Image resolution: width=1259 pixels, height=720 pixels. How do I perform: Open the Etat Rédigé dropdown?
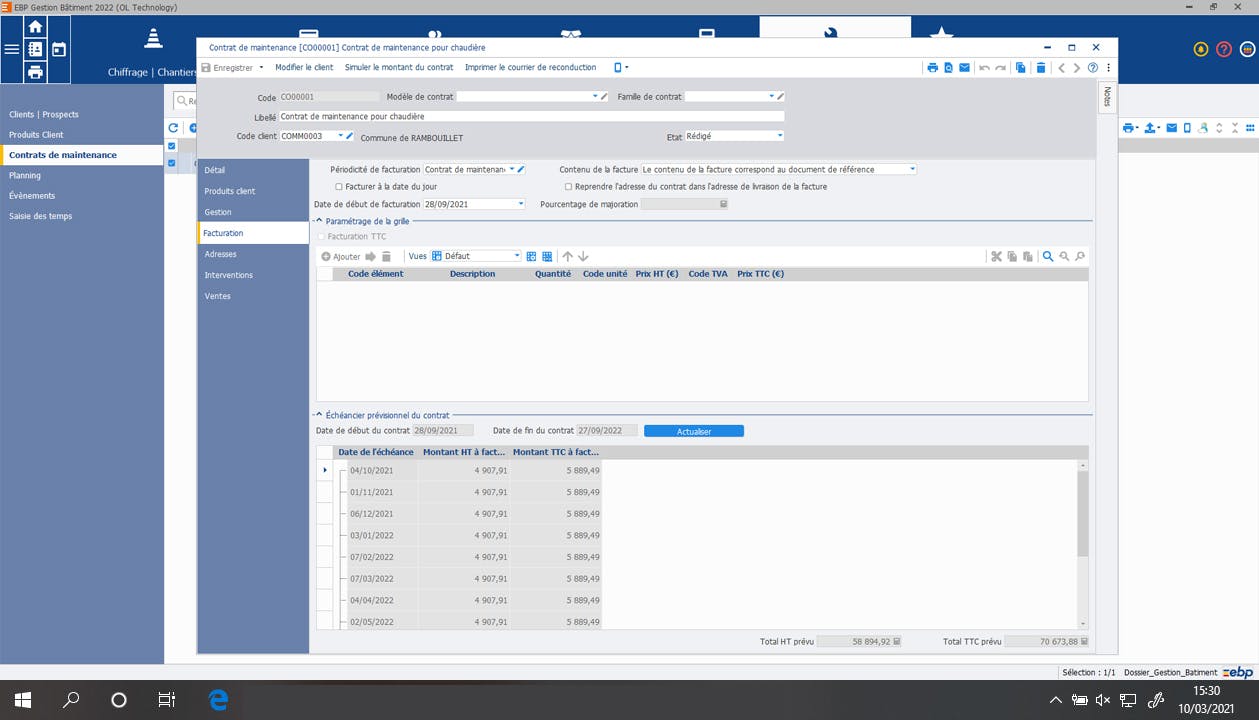(x=780, y=136)
